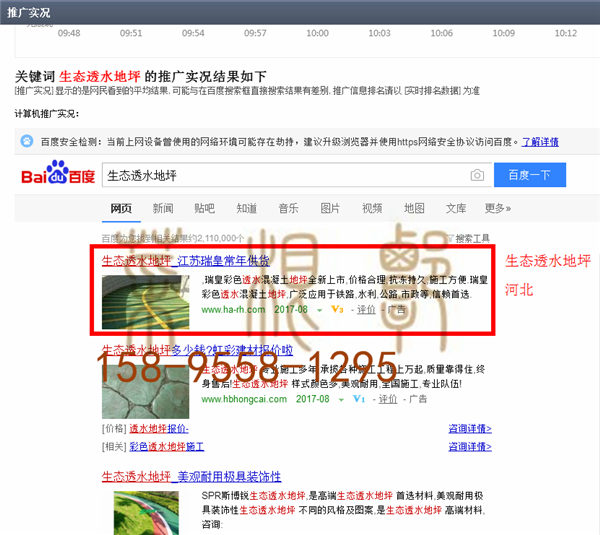600x535 pixels.
Task: Switch to the 新闻 tab
Action: (163, 208)
